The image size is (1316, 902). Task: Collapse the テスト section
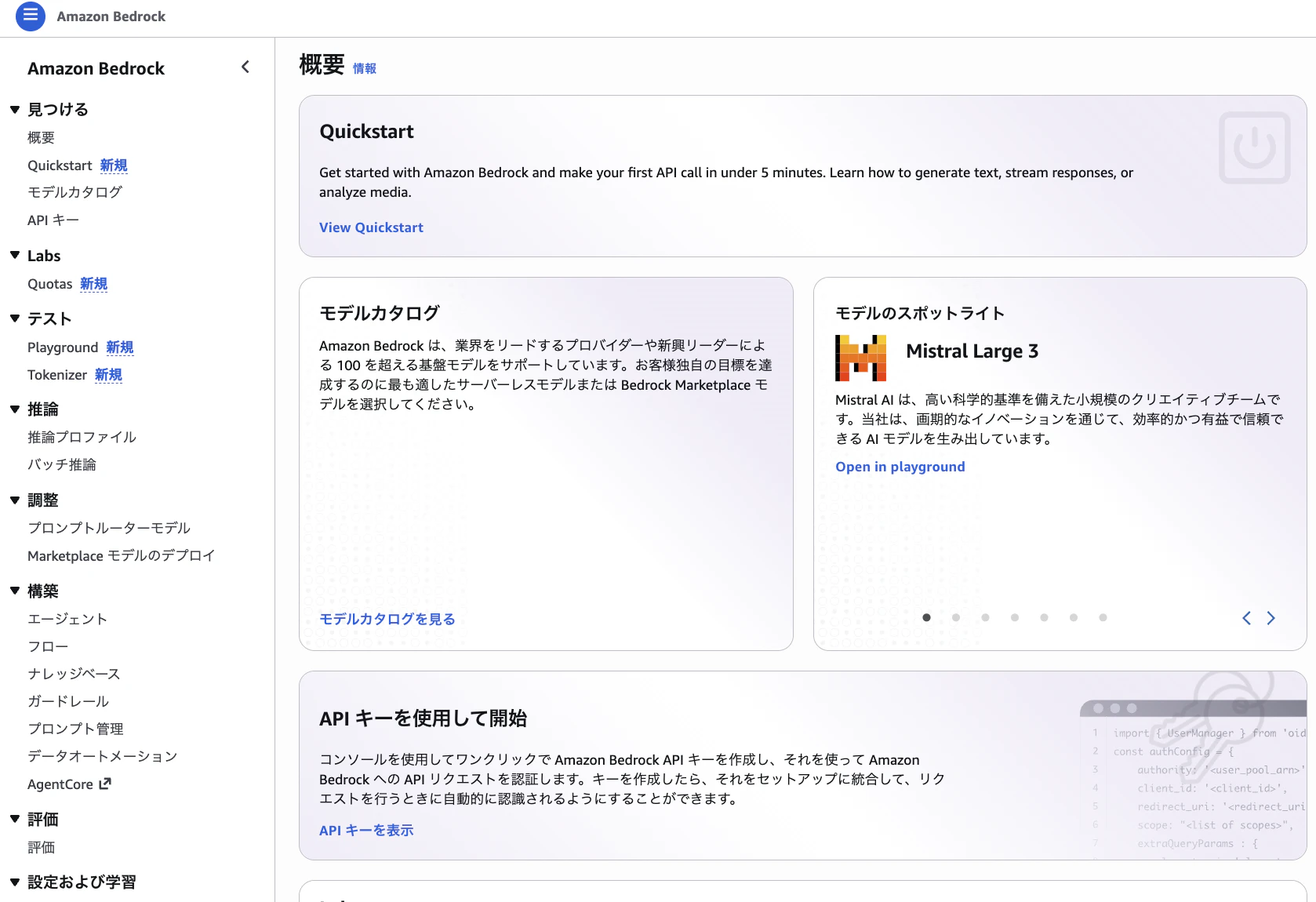(x=15, y=318)
